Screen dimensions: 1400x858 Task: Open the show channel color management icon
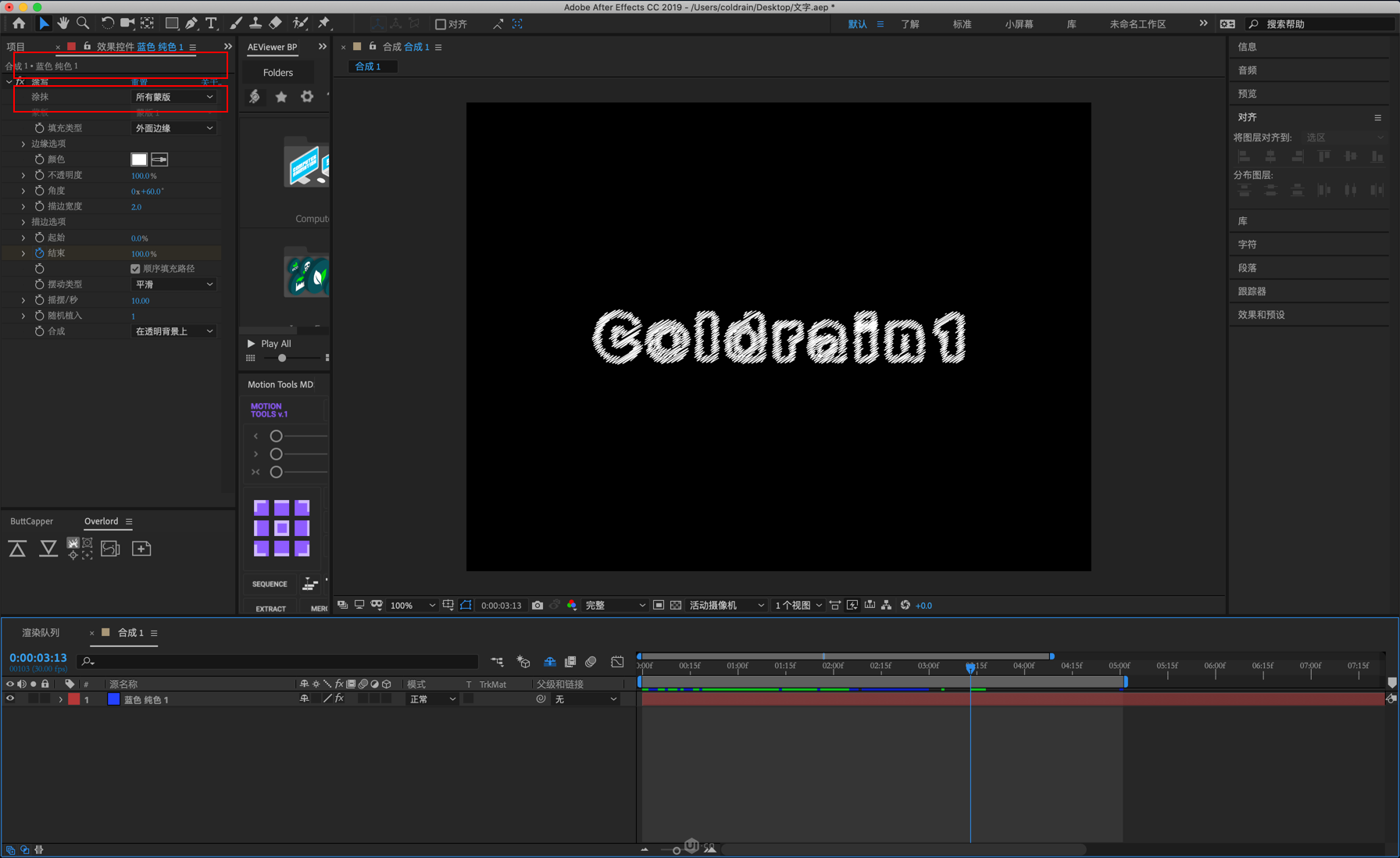tap(572, 606)
